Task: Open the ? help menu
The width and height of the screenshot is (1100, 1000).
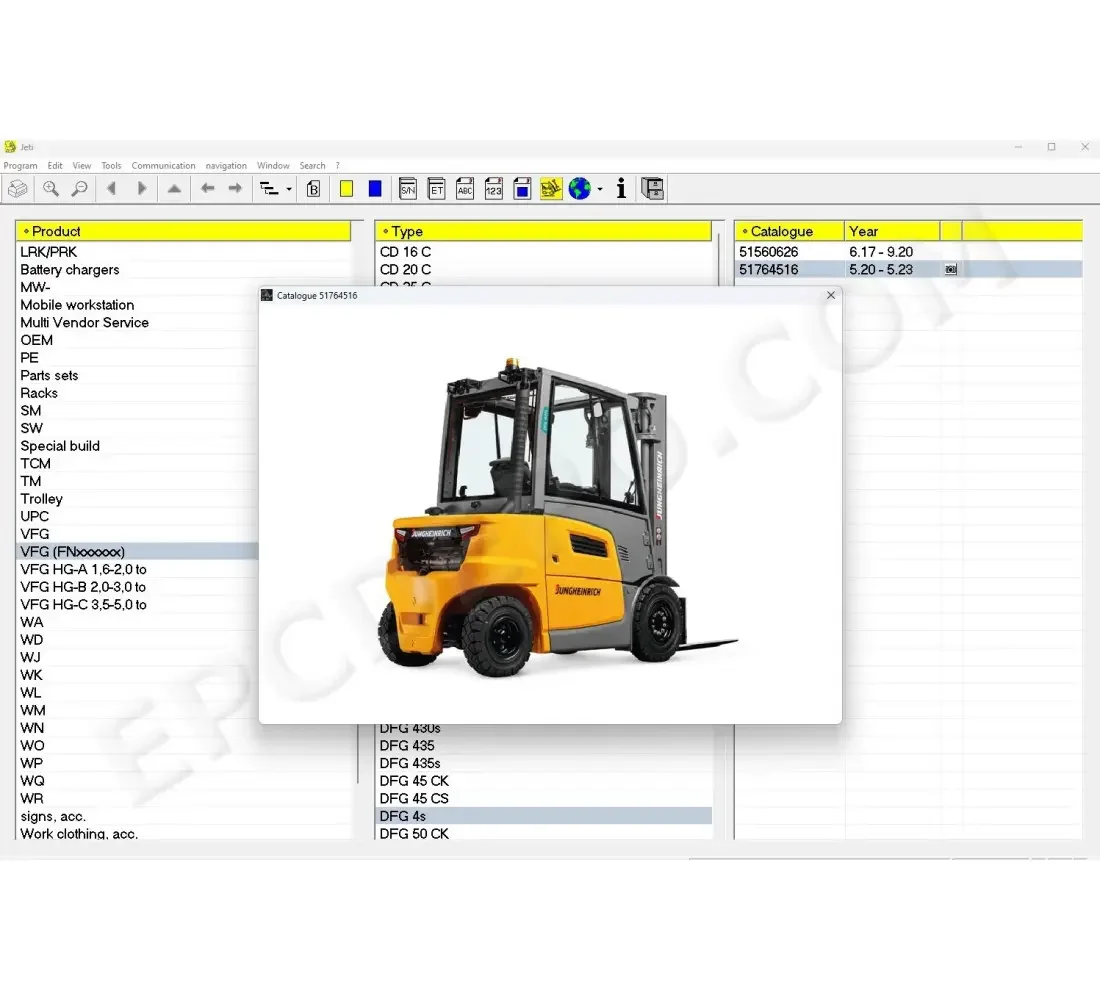Action: pyautogui.click(x=337, y=166)
